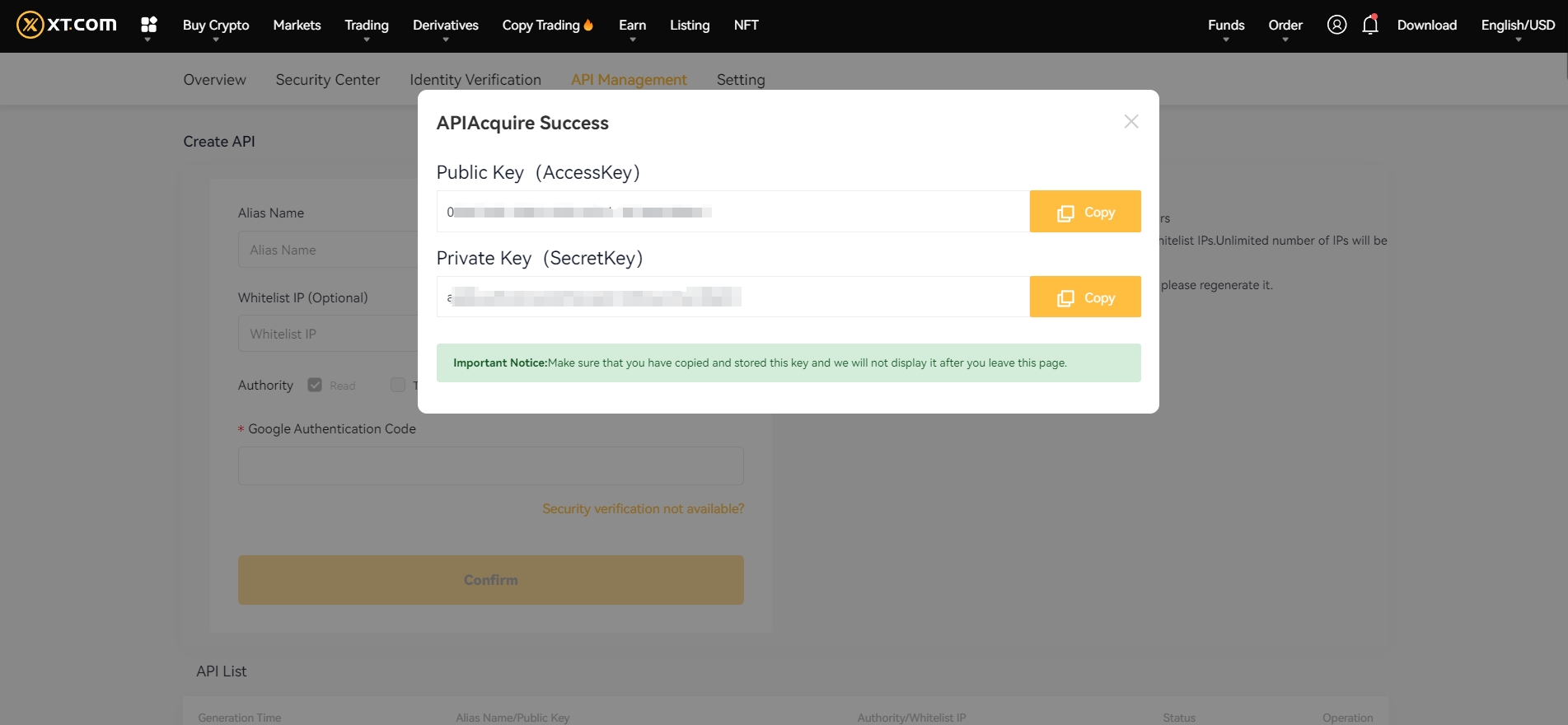Click the Copy Trading flame icon
1568x725 pixels.
(x=588, y=26)
